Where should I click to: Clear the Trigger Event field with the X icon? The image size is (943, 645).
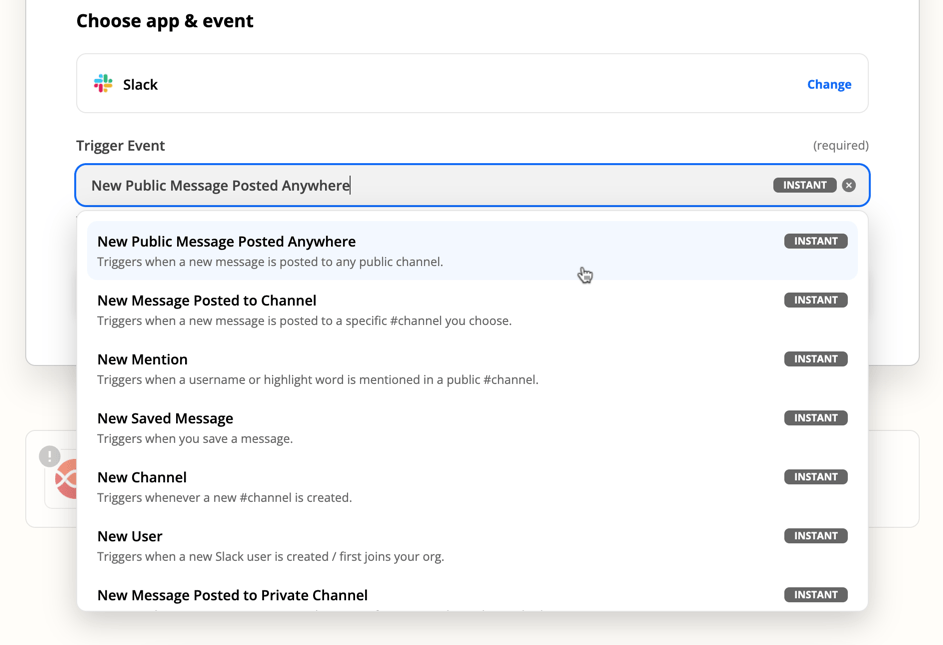coord(849,185)
